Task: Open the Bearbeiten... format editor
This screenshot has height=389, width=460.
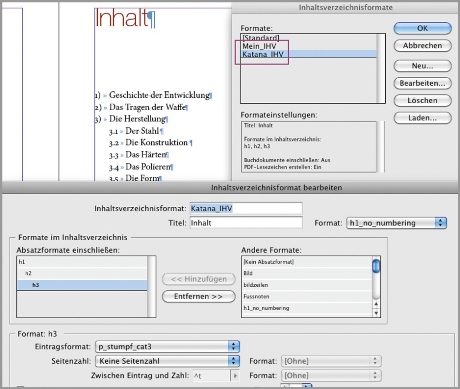Action: 422,83
